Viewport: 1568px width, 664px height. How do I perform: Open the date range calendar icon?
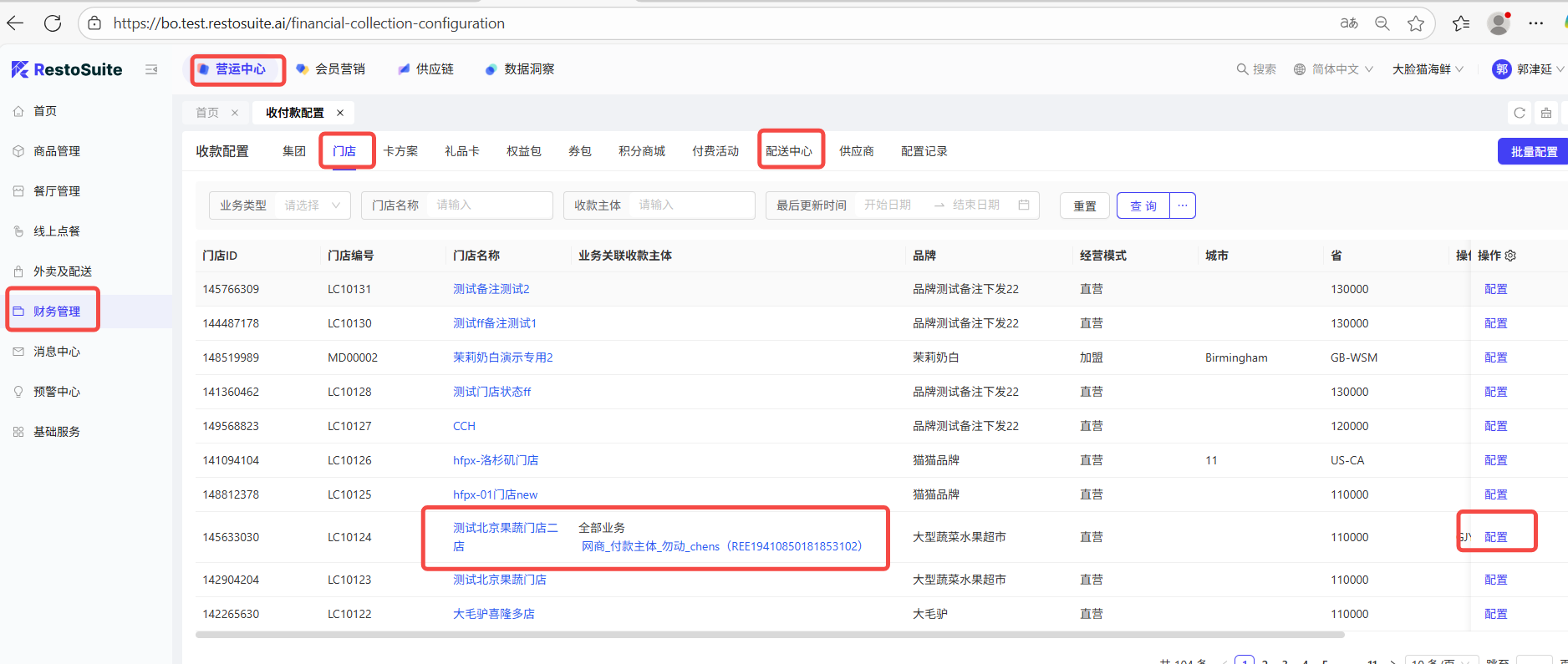click(x=1024, y=205)
